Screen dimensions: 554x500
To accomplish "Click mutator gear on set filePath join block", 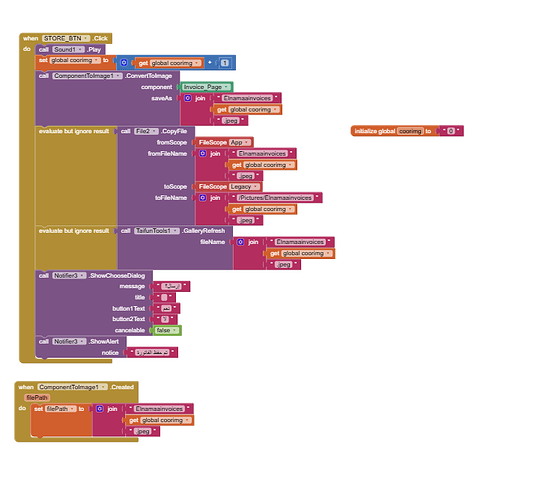I will tap(100, 408).
